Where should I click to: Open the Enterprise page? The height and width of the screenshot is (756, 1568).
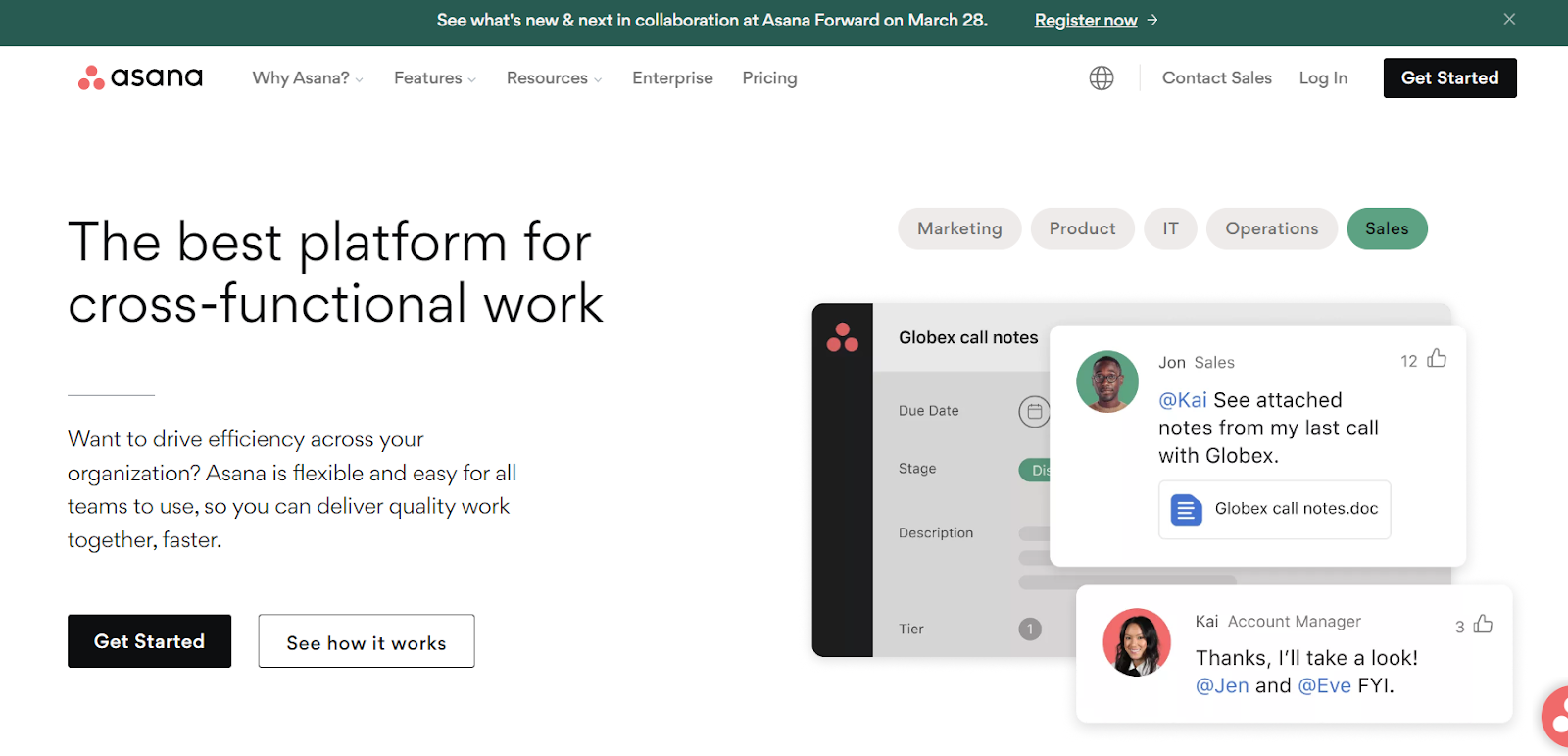(672, 78)
